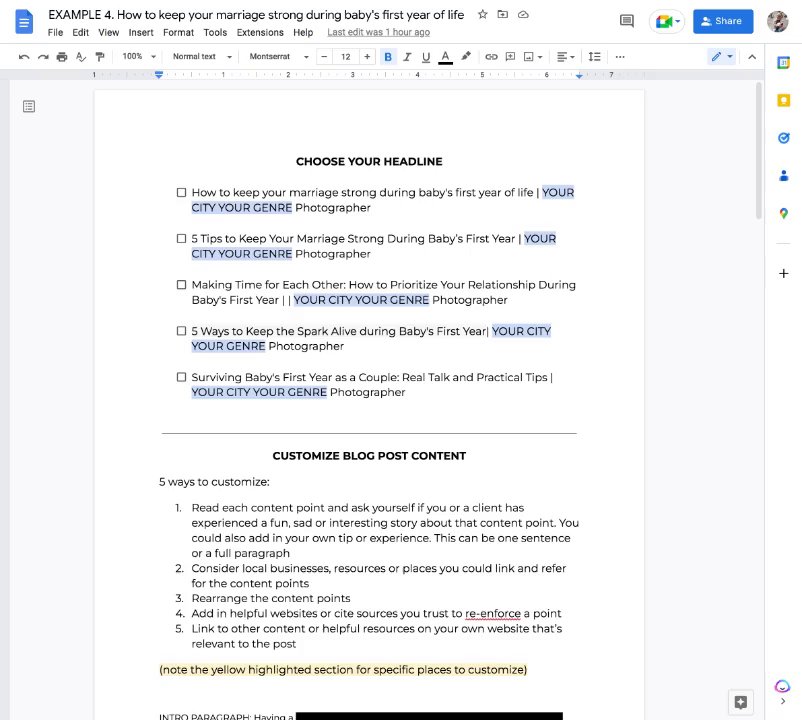The width and height of the screenshot is (802, 720).
Task: Open the Normal text style dropdown
Action: coord(202,56)
